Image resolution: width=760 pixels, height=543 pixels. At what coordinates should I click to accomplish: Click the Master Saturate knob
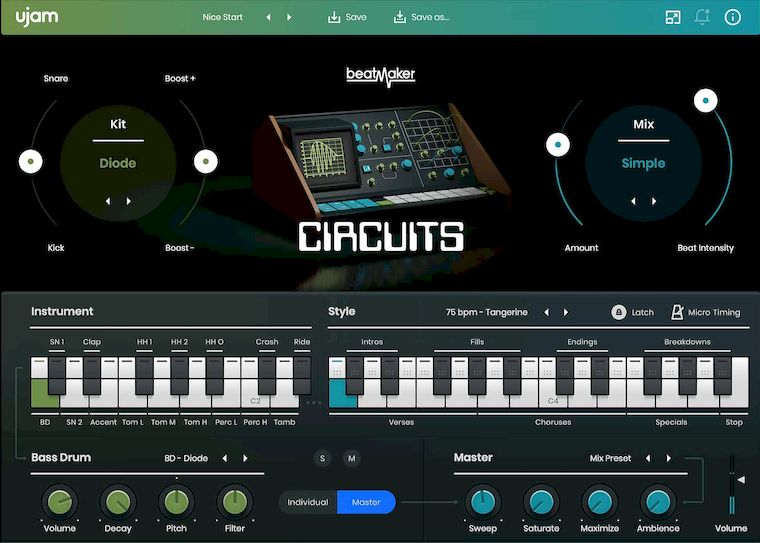541,502
